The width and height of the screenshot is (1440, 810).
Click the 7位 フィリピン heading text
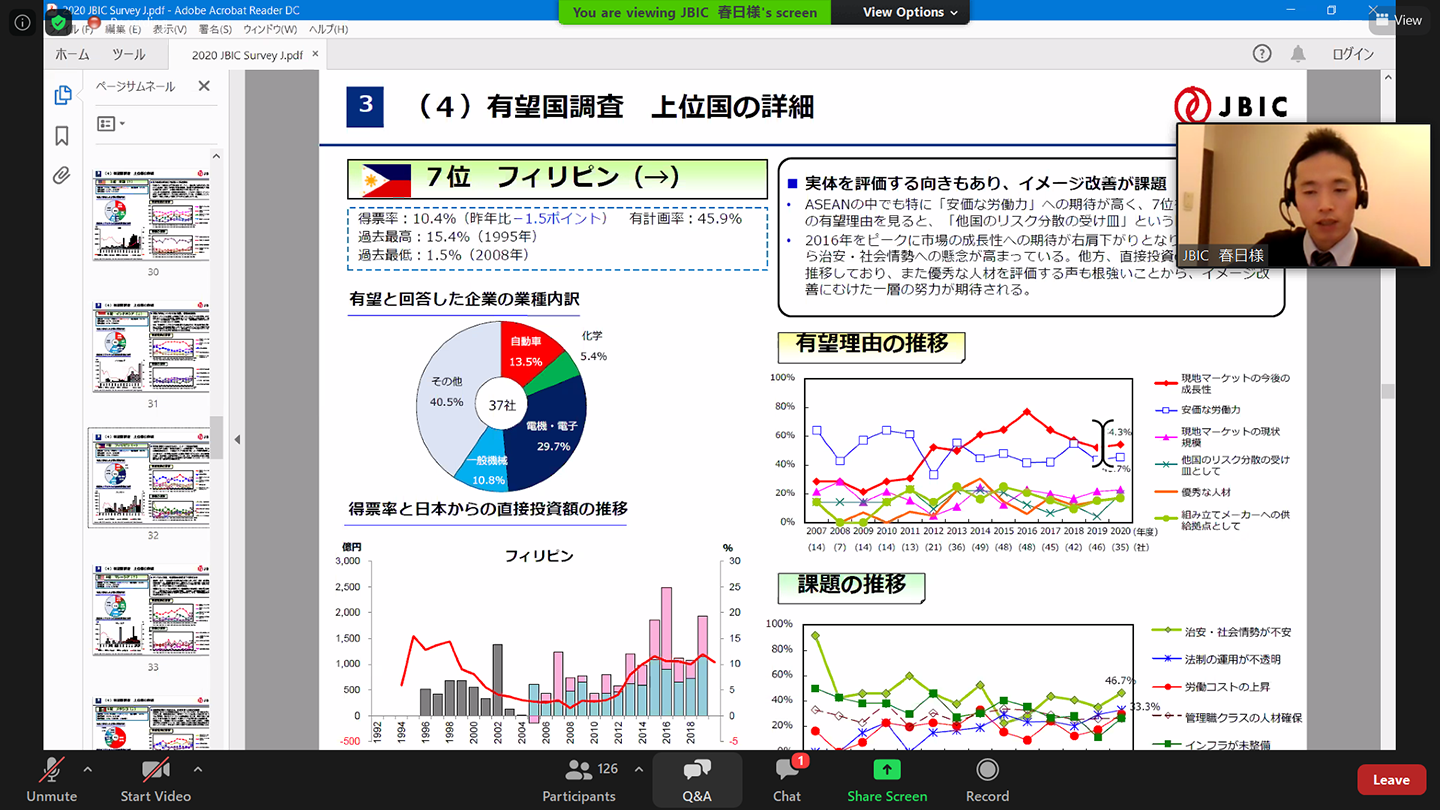tap(553, 178)
